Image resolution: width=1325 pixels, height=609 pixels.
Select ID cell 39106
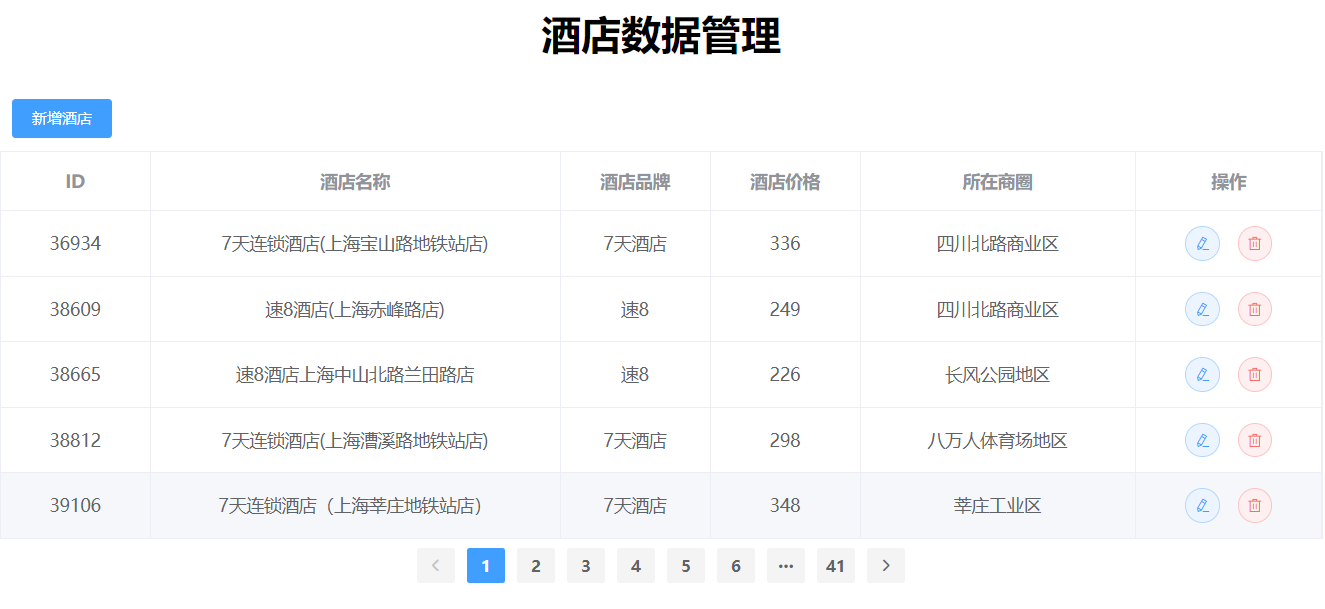tap(75, 506)
